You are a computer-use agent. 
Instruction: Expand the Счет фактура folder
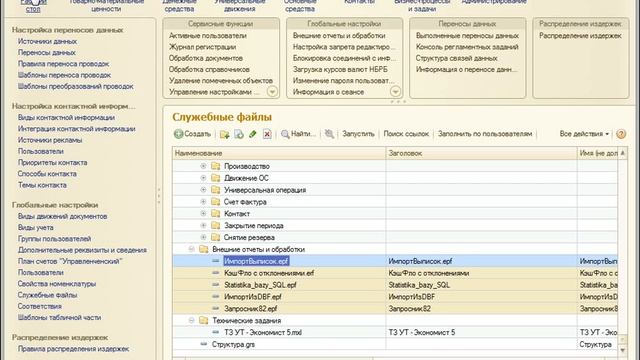coord(203,202)
